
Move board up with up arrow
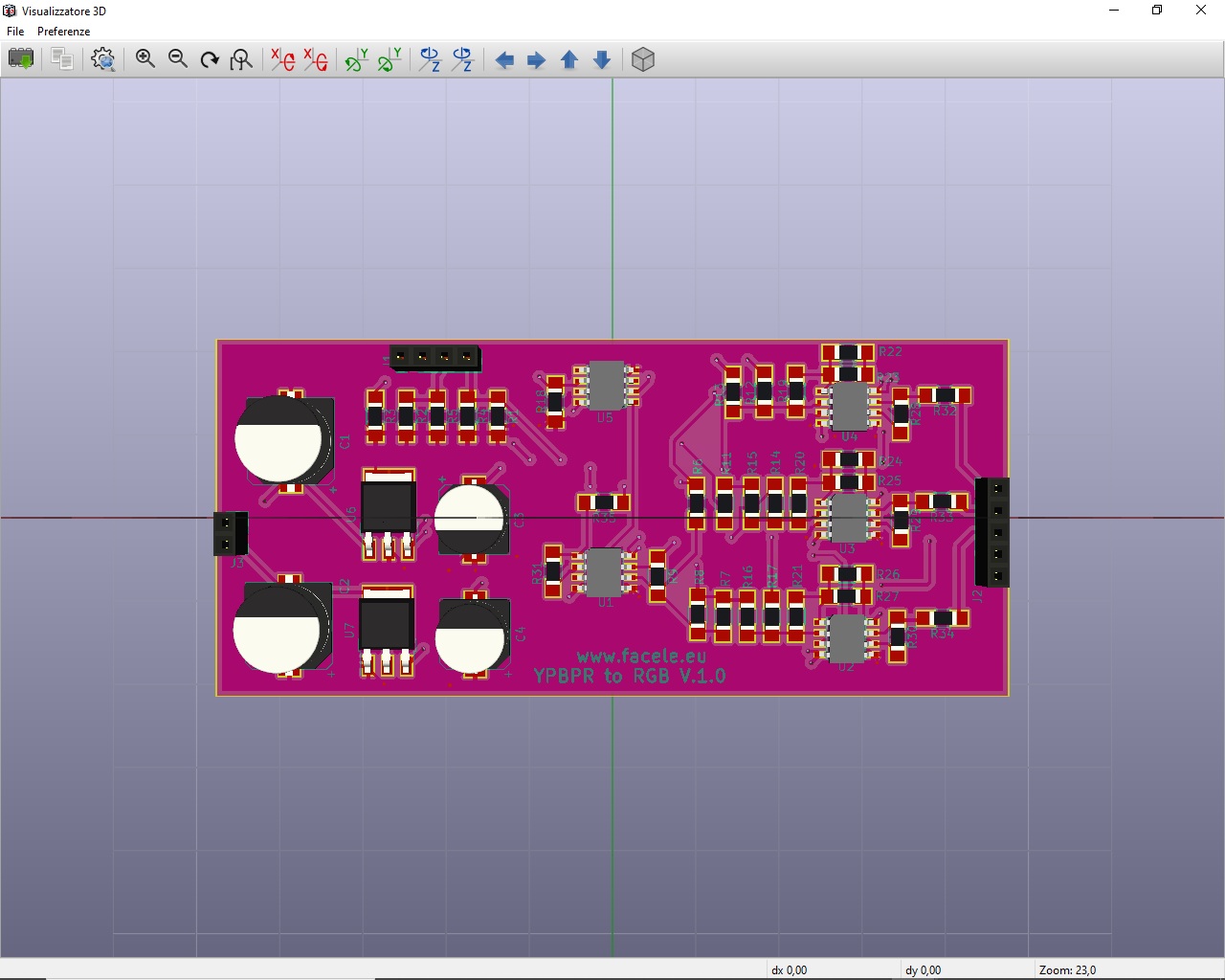coord(569,60)
